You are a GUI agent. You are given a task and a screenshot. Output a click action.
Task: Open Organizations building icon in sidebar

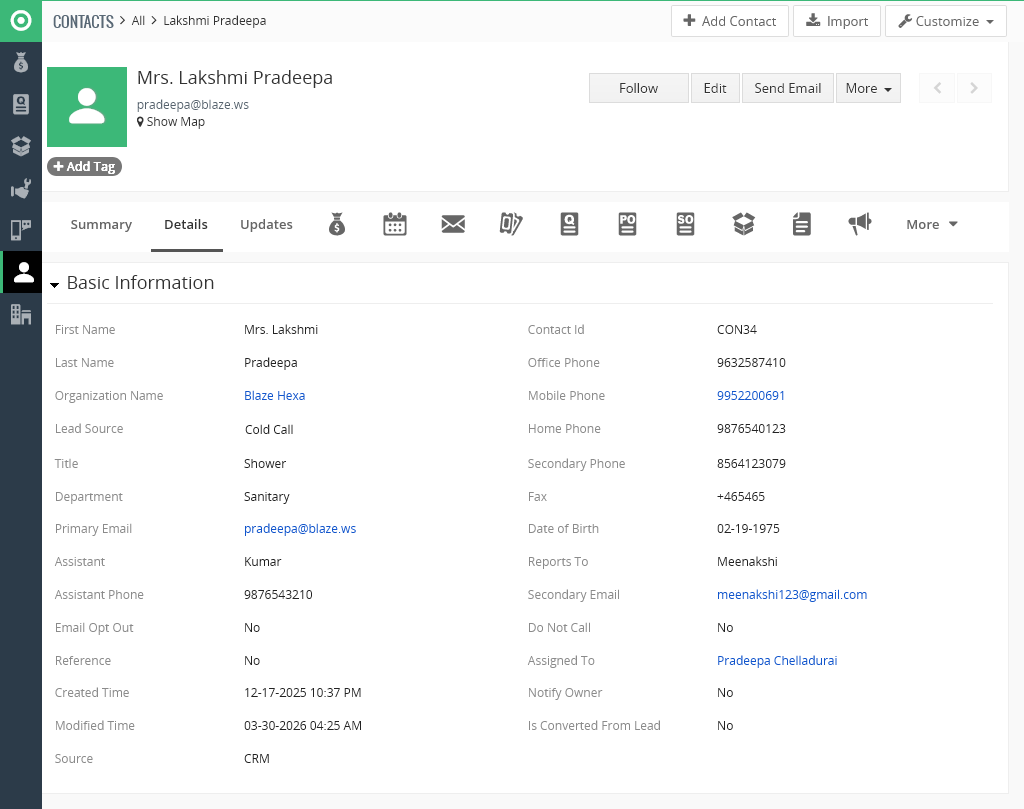click(21, 315)
